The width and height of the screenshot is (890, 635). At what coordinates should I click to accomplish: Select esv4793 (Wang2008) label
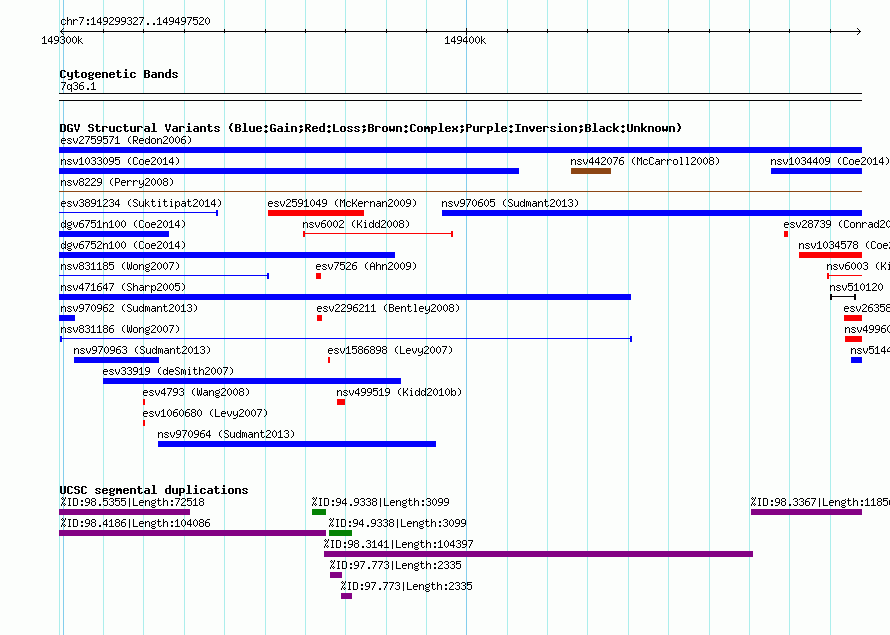(196, 392)
